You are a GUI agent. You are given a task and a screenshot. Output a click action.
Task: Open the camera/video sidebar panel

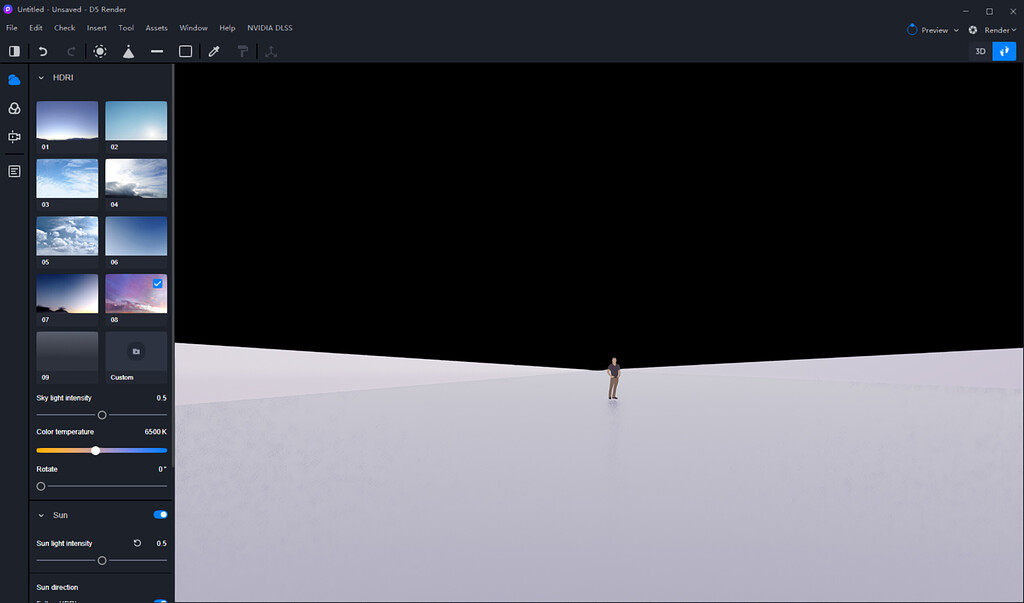13,137
